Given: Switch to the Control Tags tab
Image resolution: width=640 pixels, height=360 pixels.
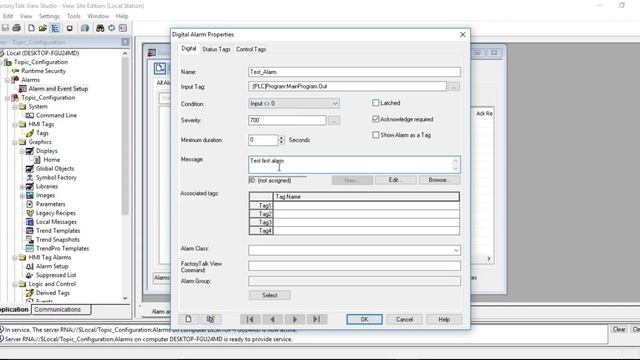Looking at the screenshot, I should (251, 49).
